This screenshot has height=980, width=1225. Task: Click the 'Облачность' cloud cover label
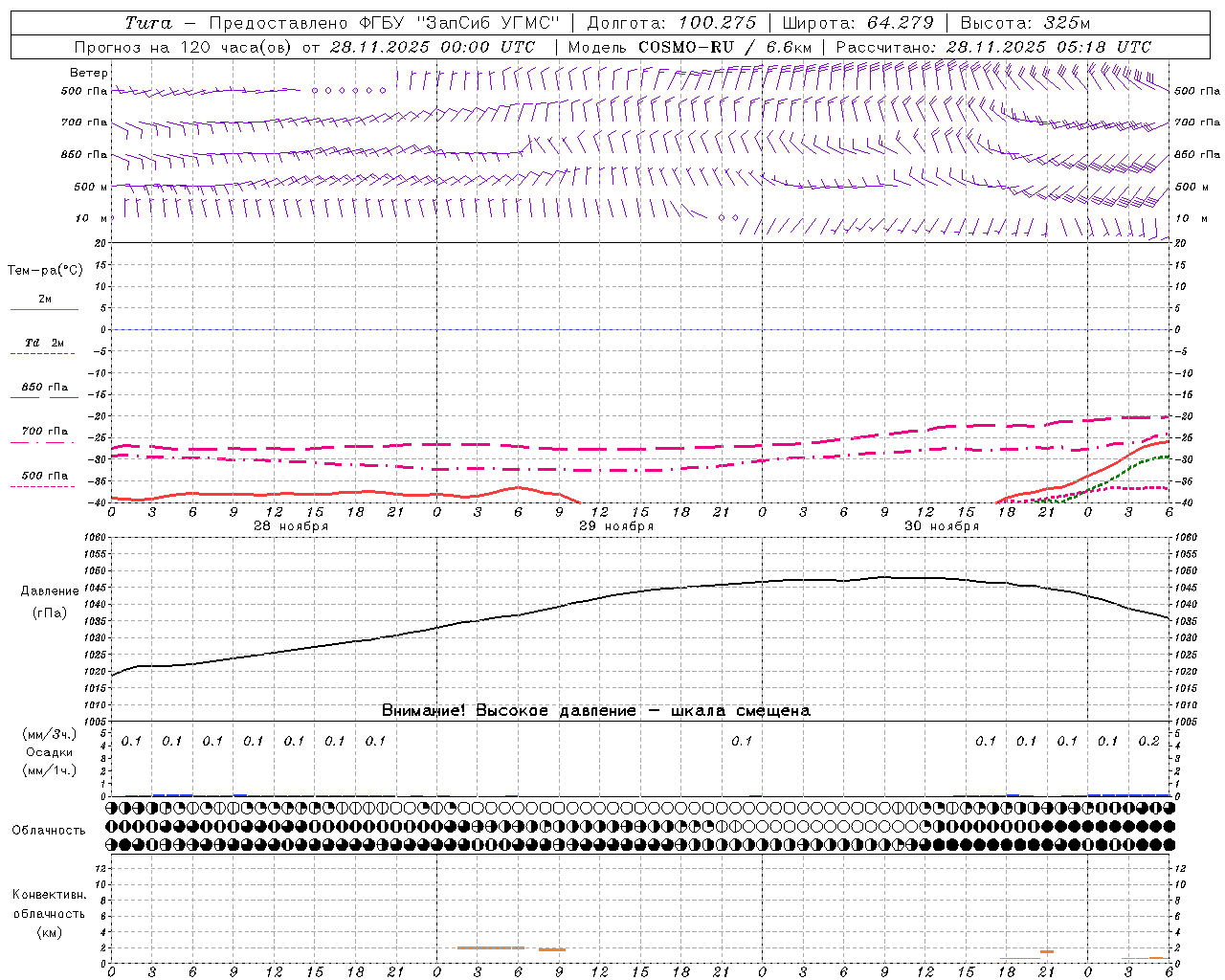[x=49, y=830]
